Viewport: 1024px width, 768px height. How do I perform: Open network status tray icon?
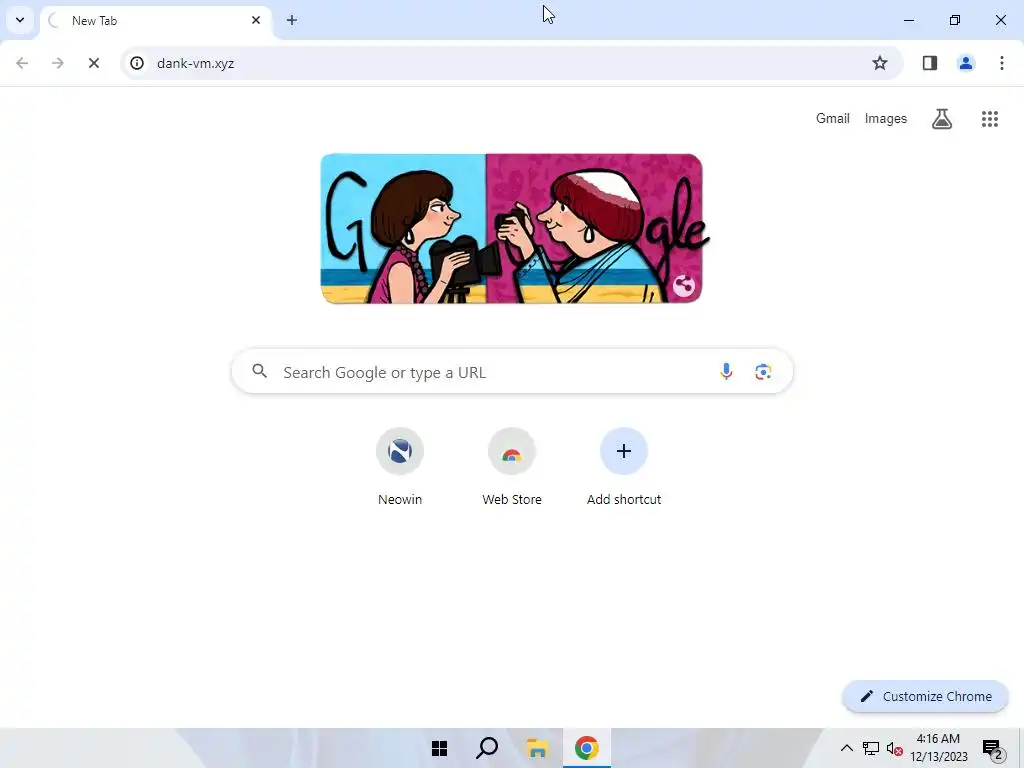871,748
